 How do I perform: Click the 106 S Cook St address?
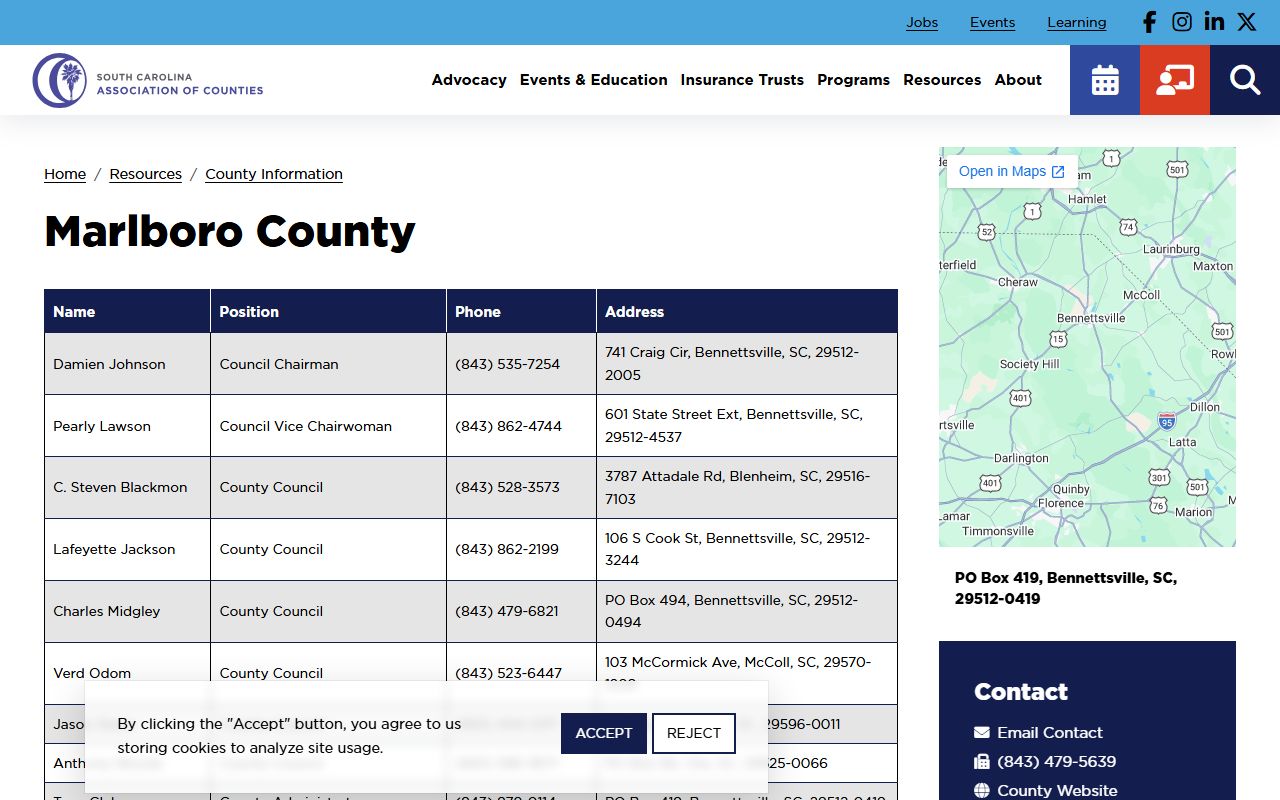pos(747,549)
